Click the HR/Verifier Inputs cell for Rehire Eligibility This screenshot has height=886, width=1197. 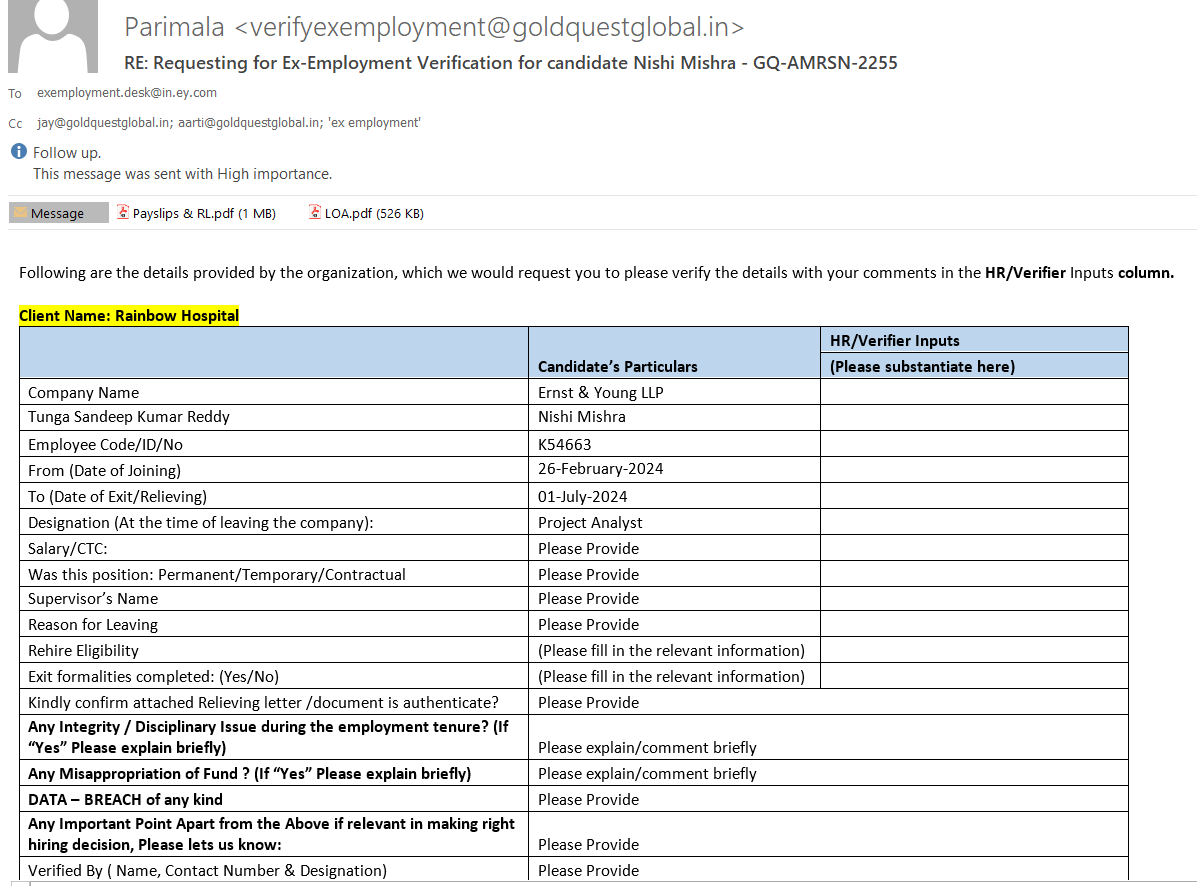click(973, 650)
